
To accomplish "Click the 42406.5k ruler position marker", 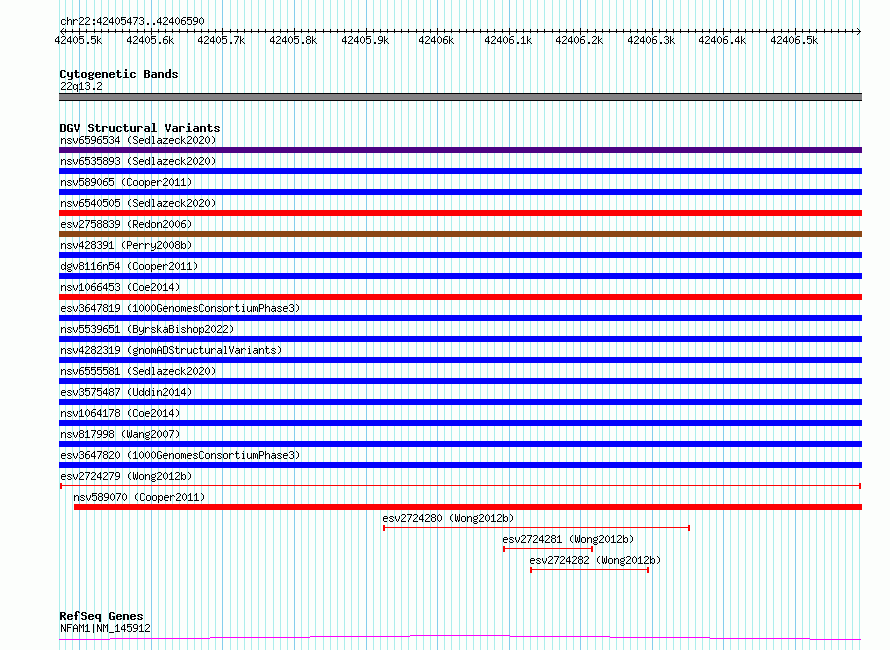I will pos(794,40).
